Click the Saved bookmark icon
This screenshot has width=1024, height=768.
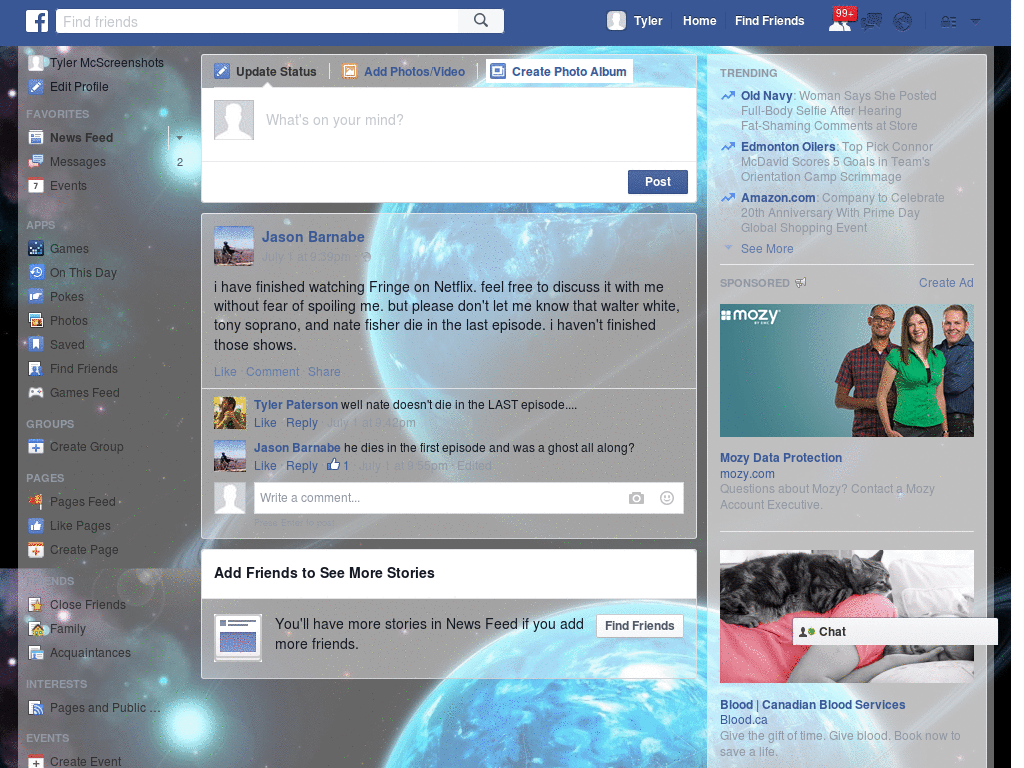point(36,344)
